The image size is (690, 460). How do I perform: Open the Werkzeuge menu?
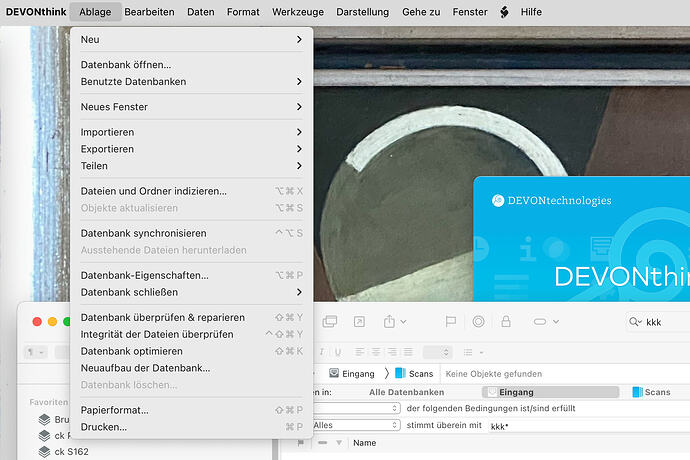pyautogui.click(x=298, y=12)
